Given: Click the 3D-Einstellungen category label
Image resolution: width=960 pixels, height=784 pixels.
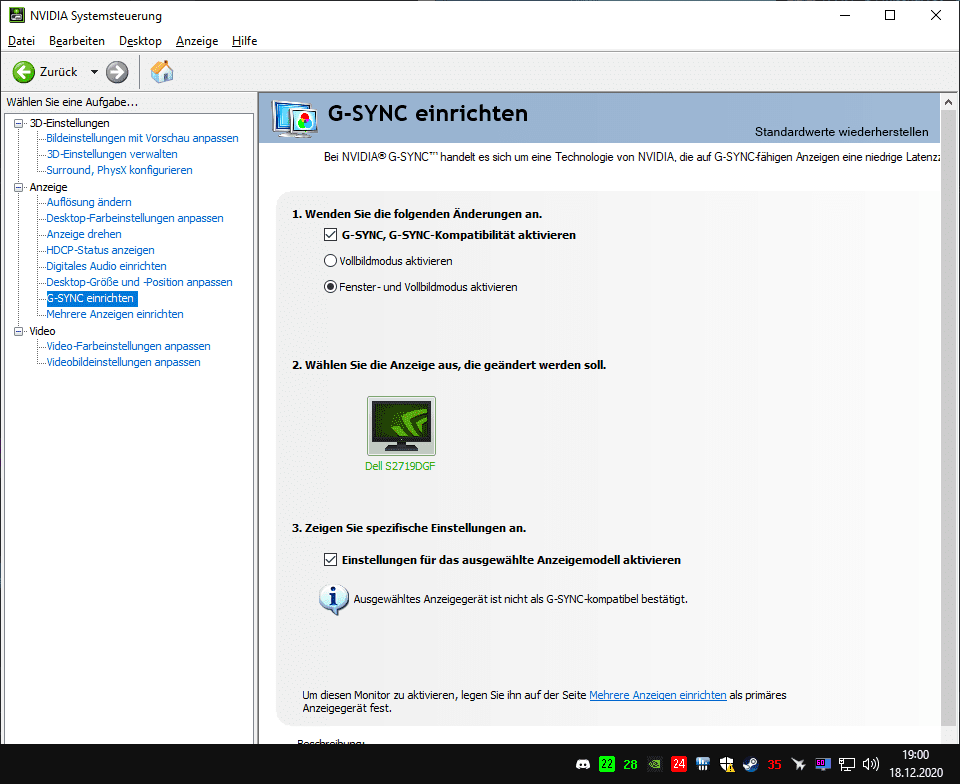Looking at the screenshot, I should (x=69, y=123).
